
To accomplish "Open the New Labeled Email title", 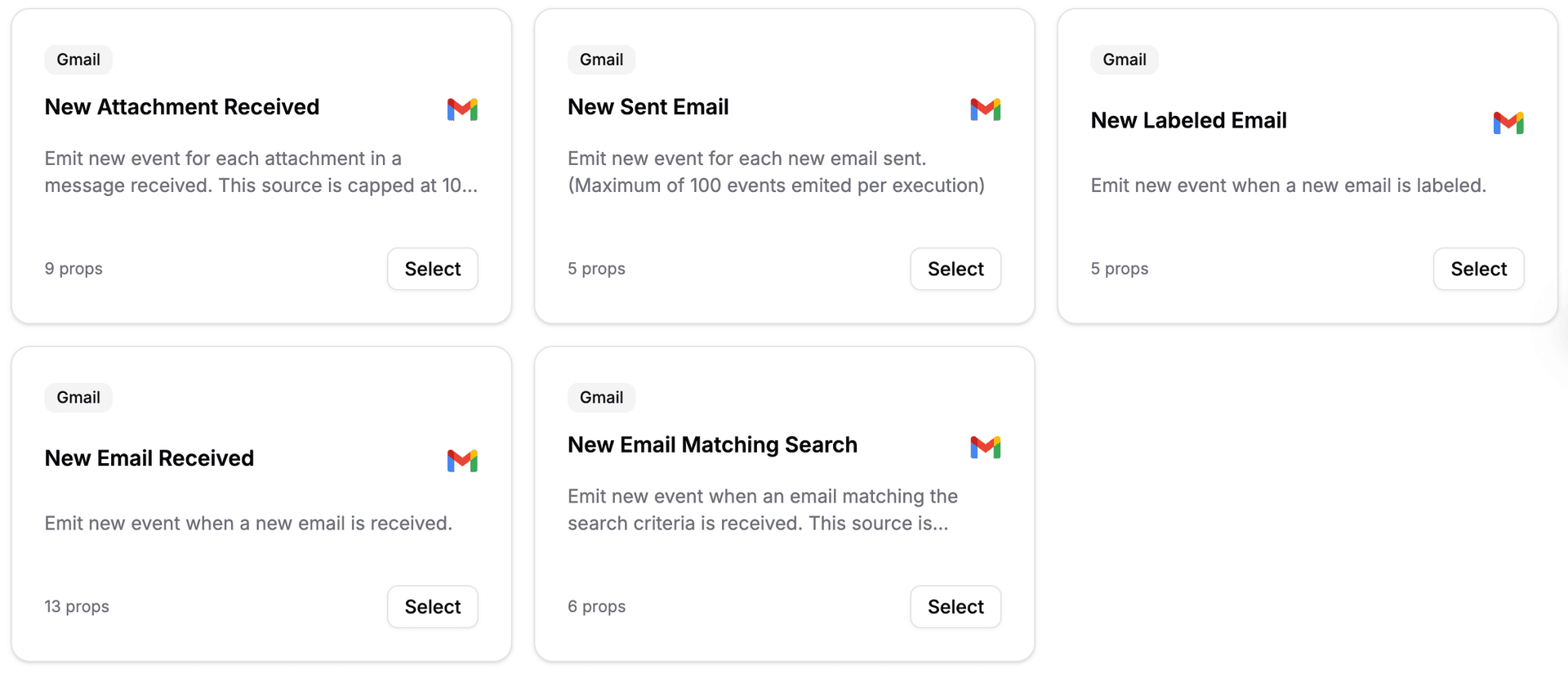I will click(1188, 121).
